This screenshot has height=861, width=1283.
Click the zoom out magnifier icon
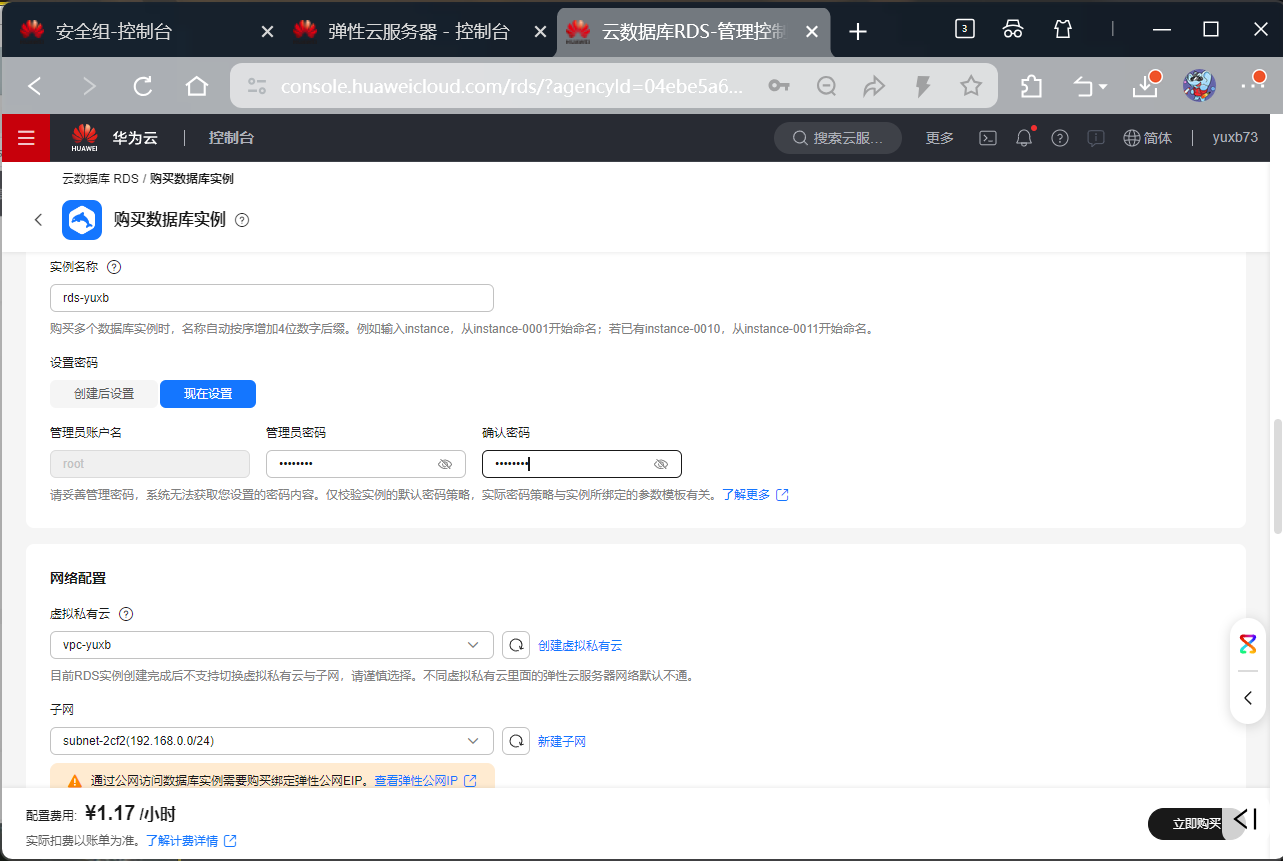(x=827, y=86)
